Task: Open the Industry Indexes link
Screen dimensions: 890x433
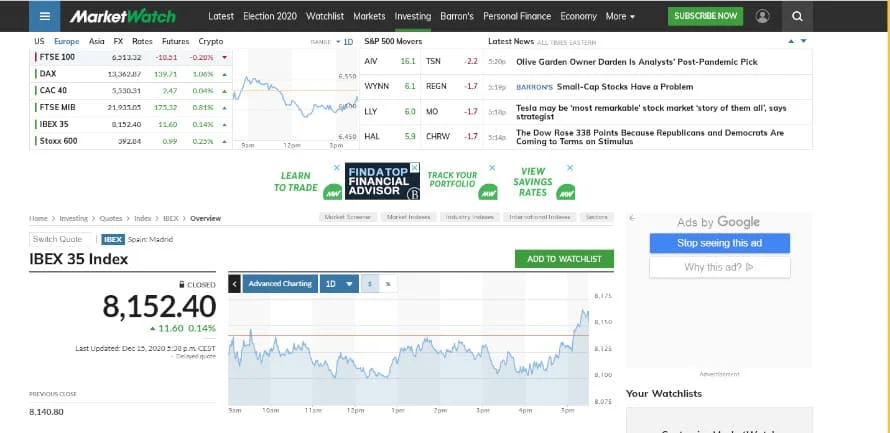Action: coord(469,217)
